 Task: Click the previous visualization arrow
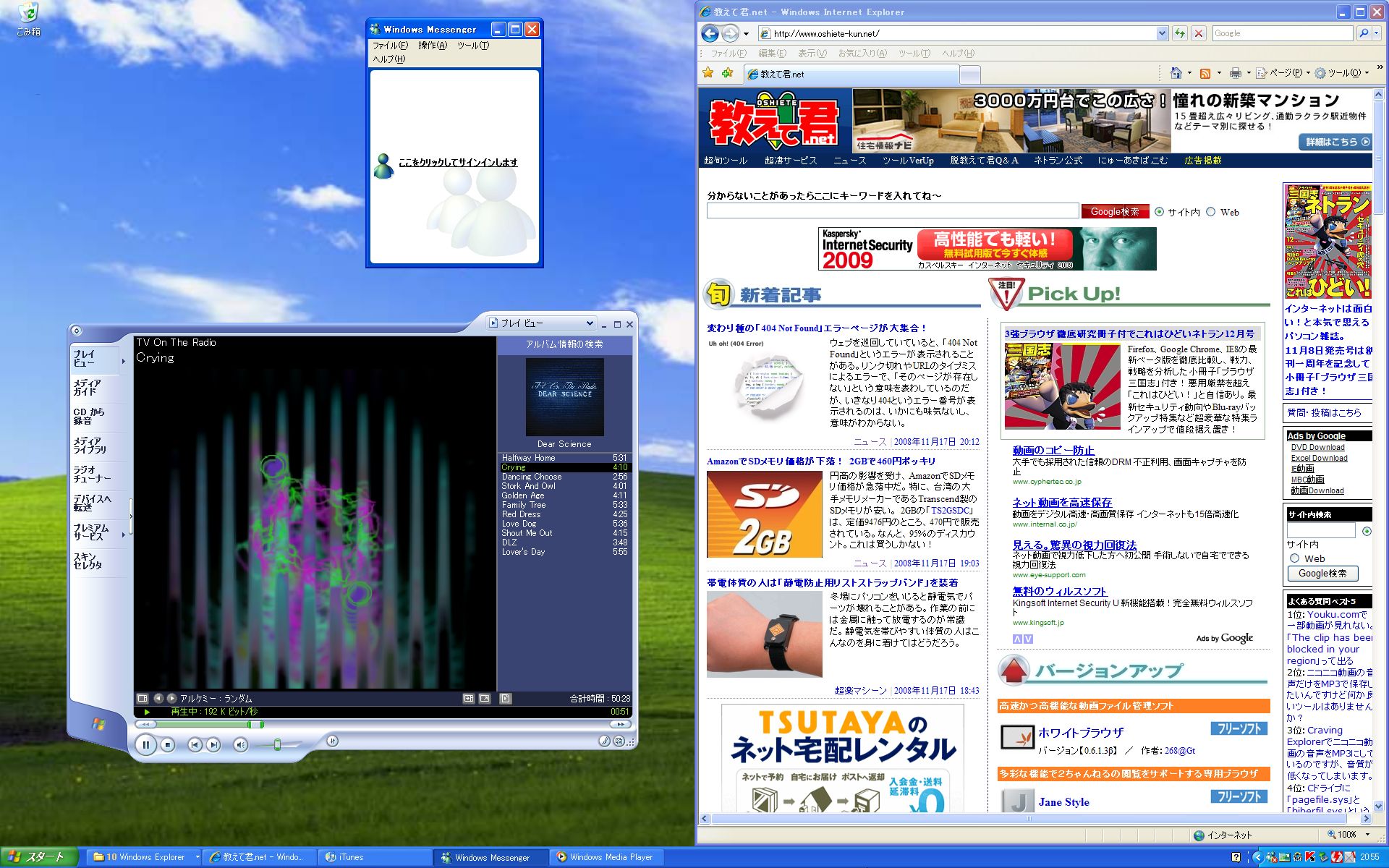point(158,698)
